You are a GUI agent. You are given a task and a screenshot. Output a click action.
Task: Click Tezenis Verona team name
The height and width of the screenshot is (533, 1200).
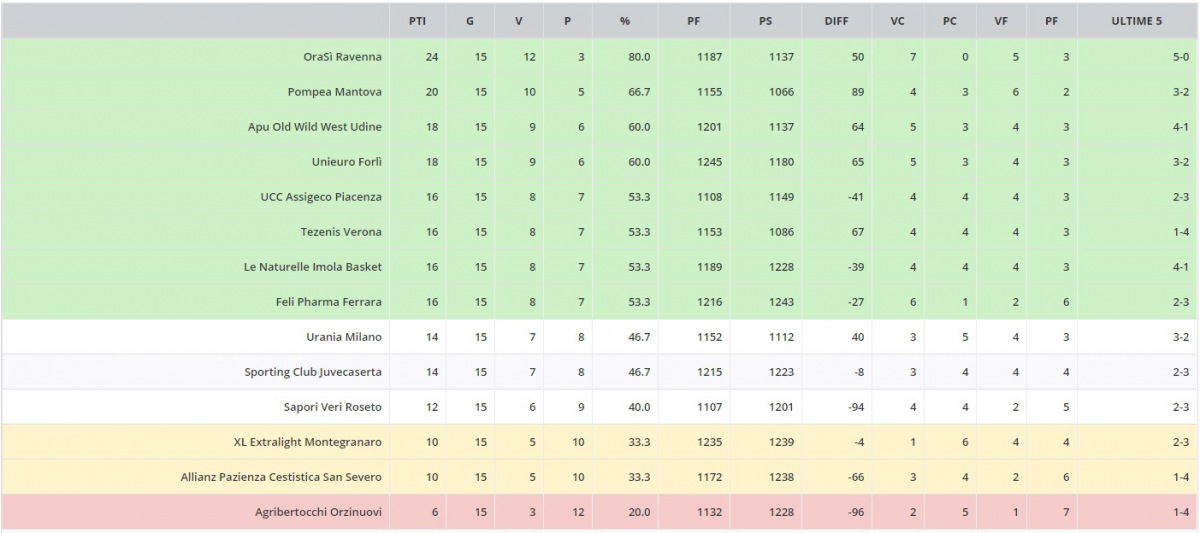[x=341, y=232]
